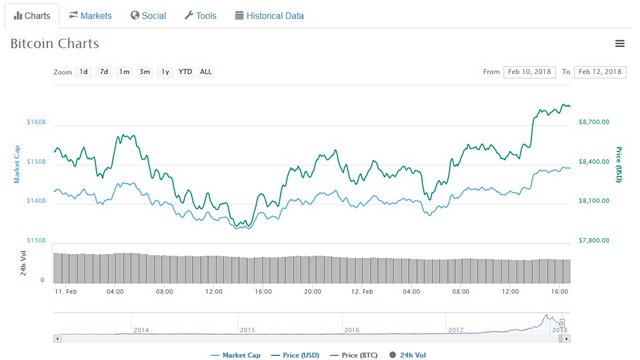The width and height of the screenshot is (640, 360).
Task: Switch to the Charts tab
Action: [32, 16]
